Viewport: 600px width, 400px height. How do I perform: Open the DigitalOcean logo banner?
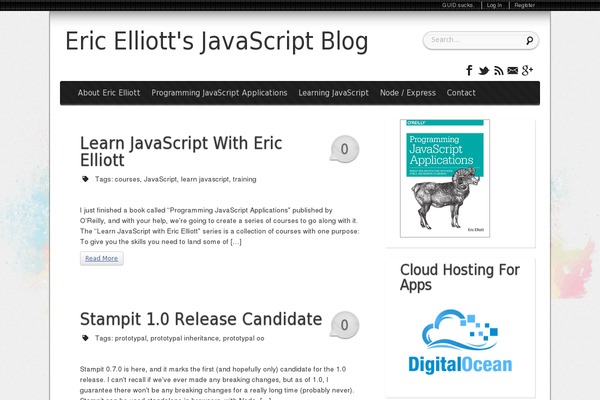[x=460, y=341]
